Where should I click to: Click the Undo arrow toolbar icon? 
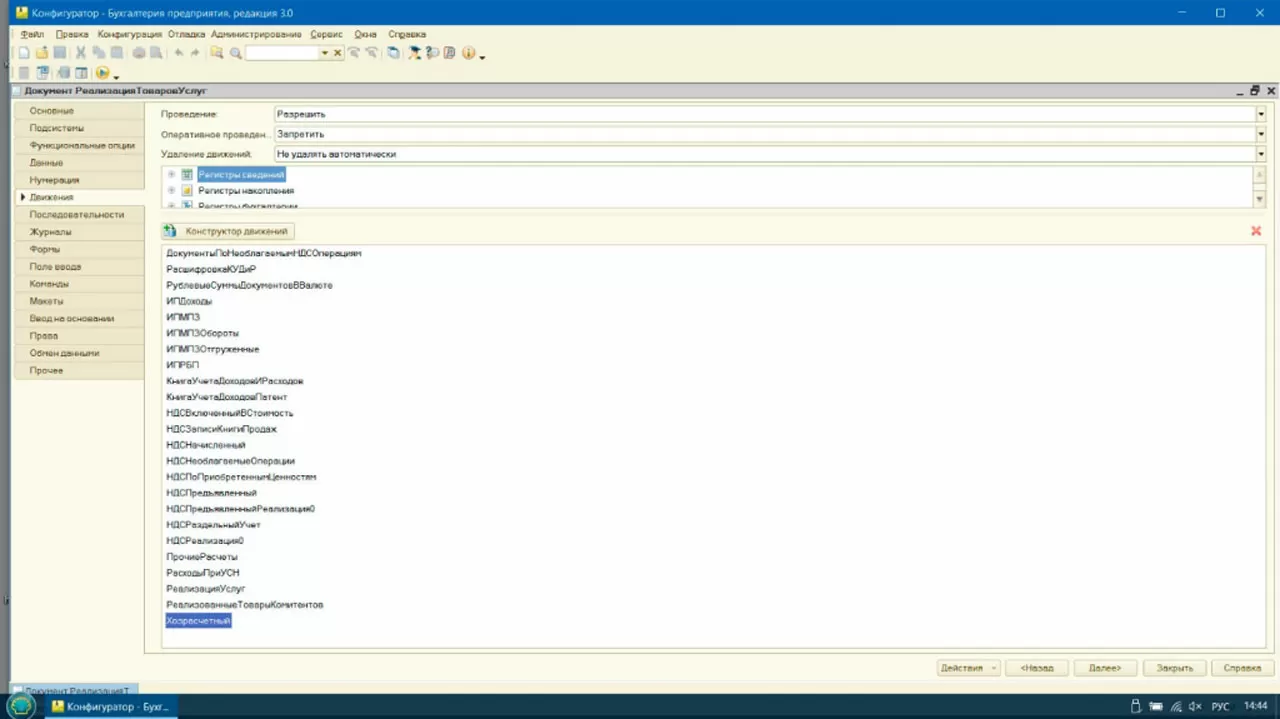point(179,53)
